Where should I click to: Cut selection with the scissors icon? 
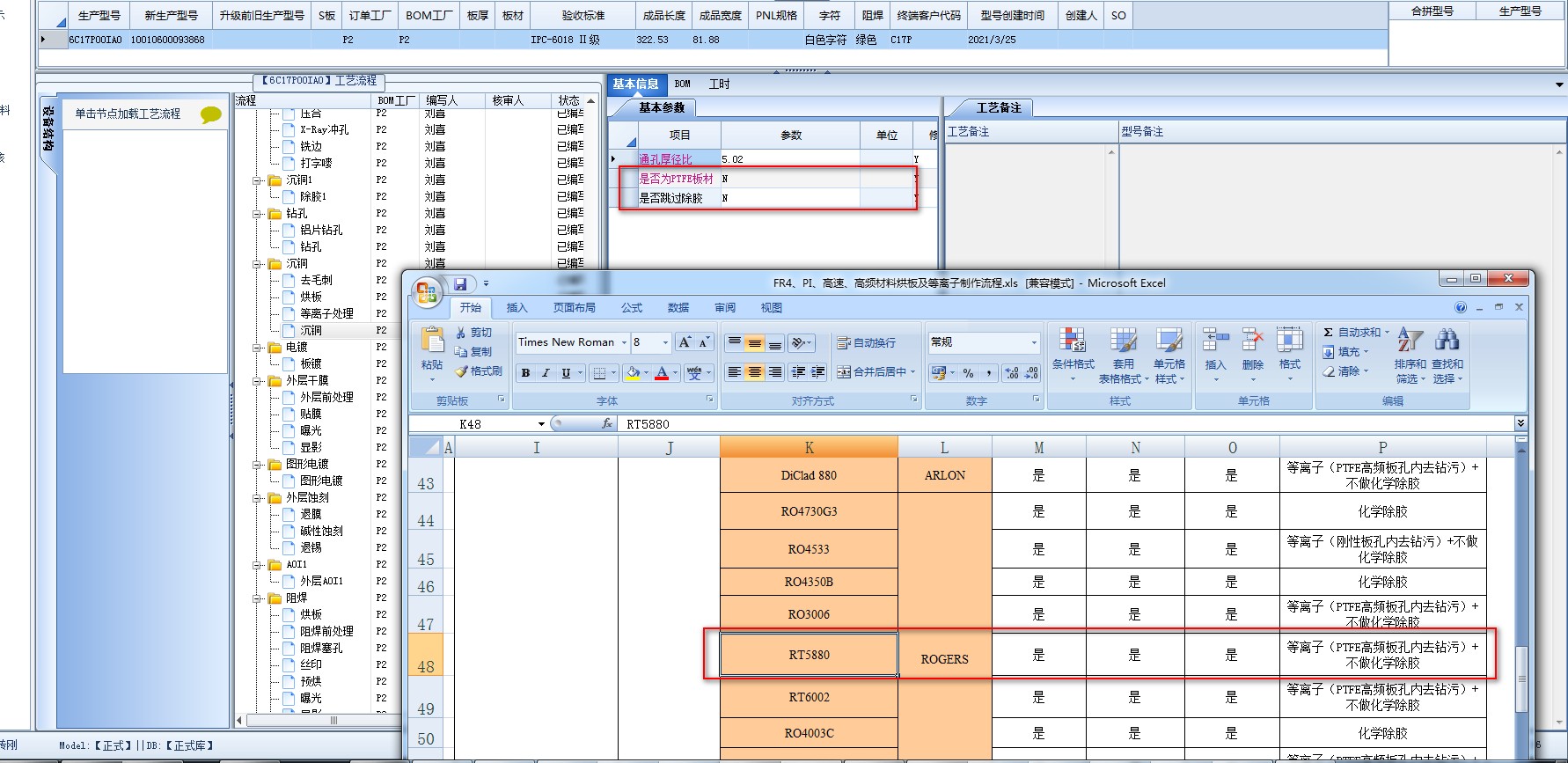(x=461, y=333)
